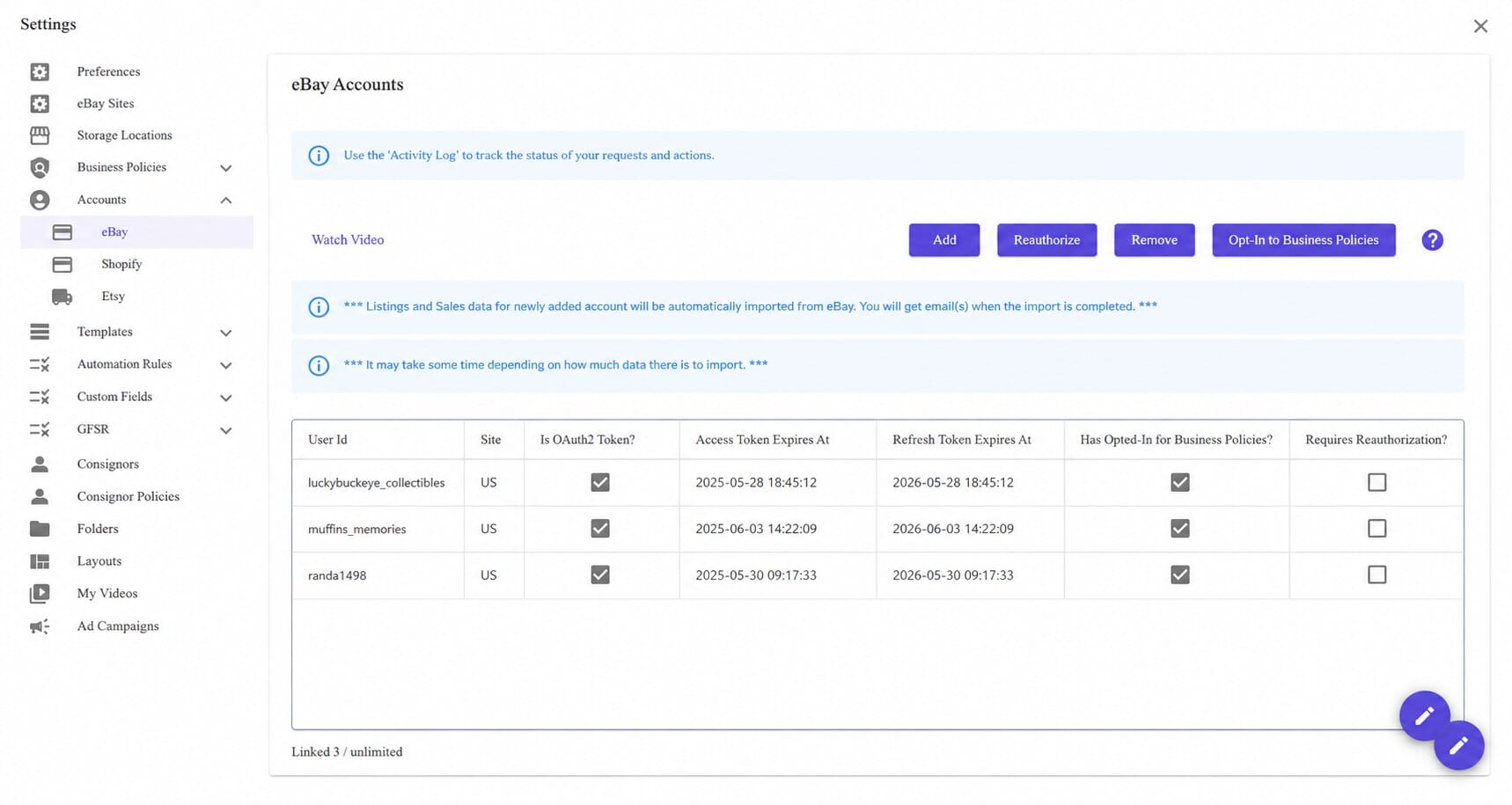
Task: Click the Reauthorize button
Action: click(1046, 240)
